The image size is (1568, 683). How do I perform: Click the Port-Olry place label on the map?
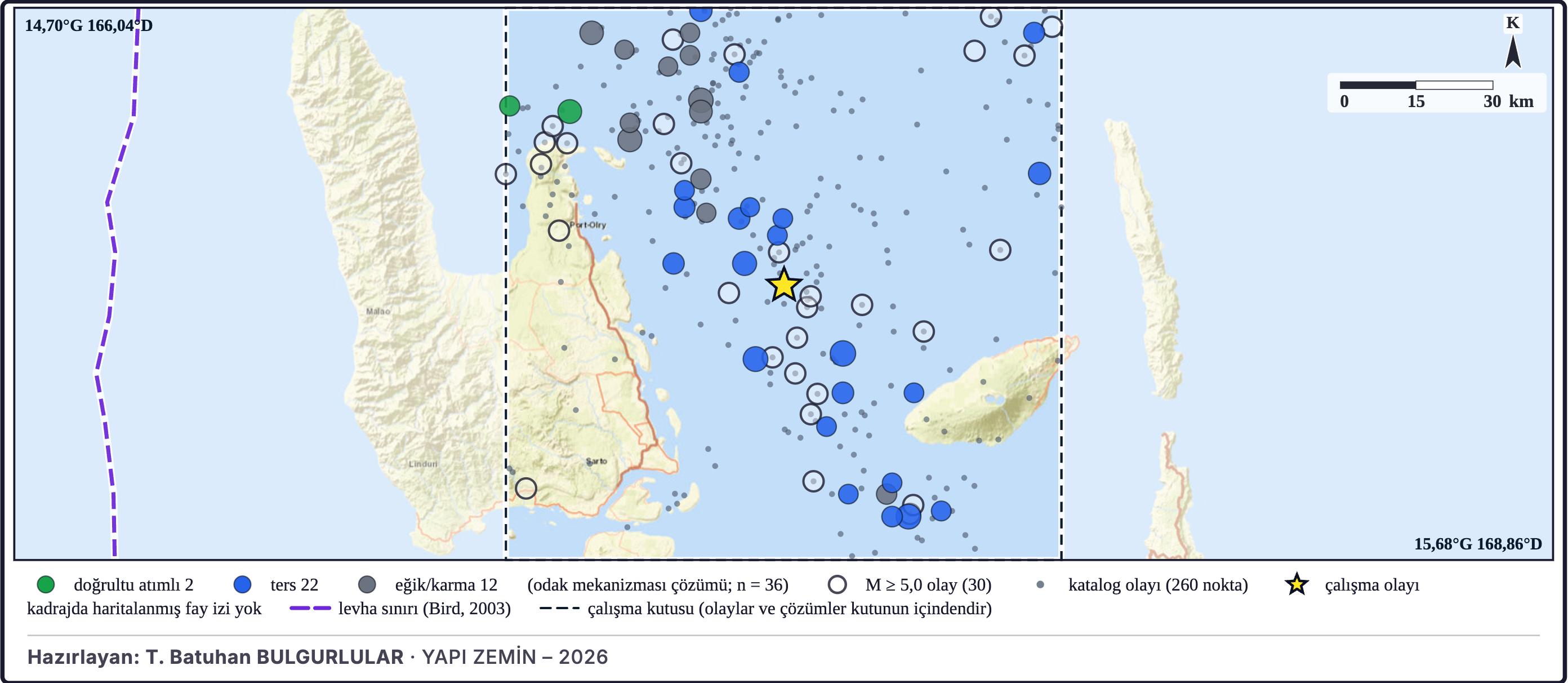coord(588,225)
